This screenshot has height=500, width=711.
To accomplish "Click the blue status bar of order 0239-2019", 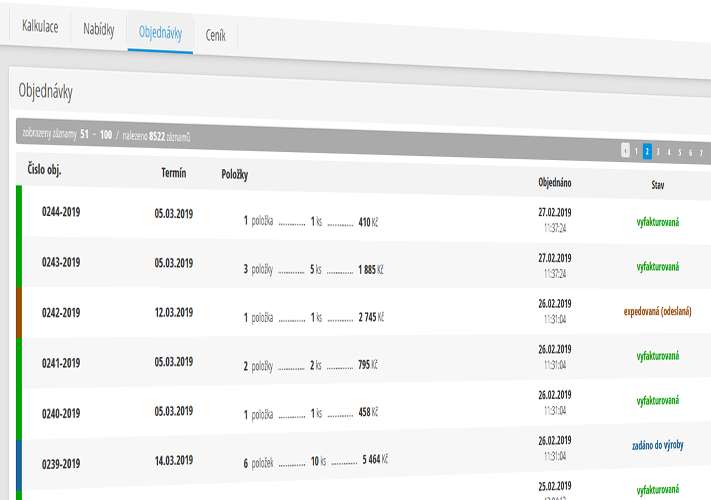I will pyautogui.click(x=18, y=463).
